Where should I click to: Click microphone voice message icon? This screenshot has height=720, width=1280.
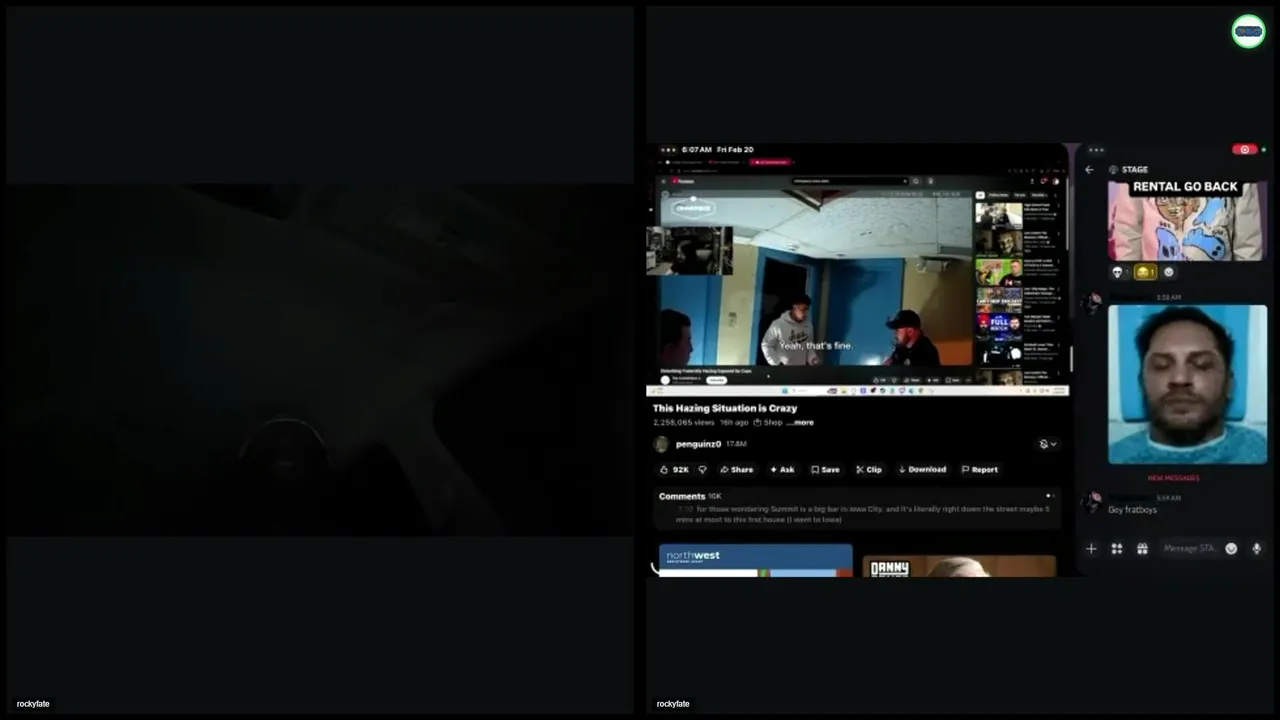1257,548
